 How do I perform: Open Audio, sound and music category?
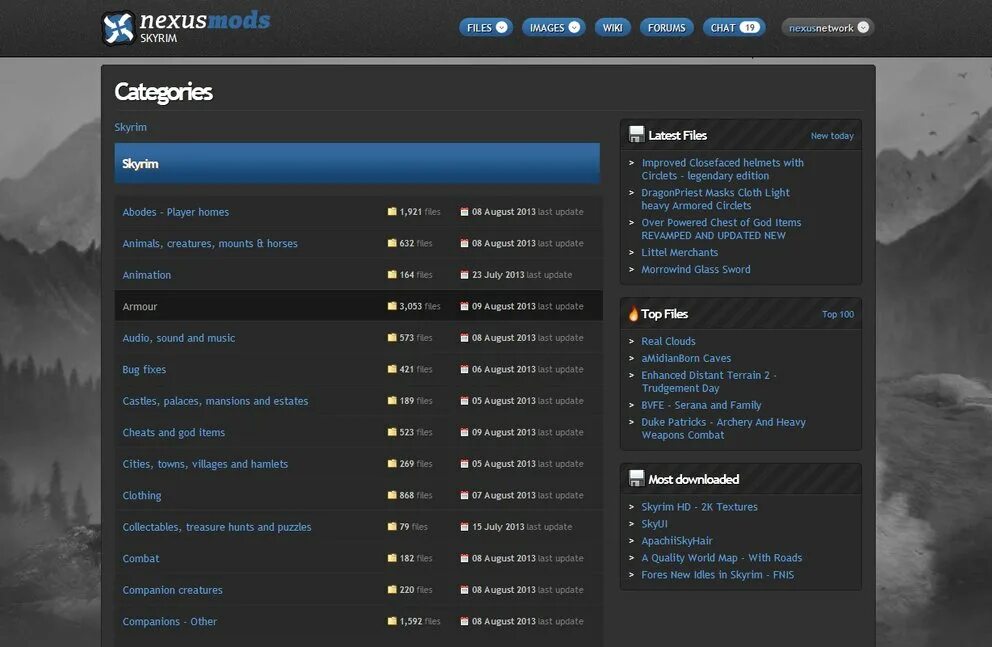(178, 338)
